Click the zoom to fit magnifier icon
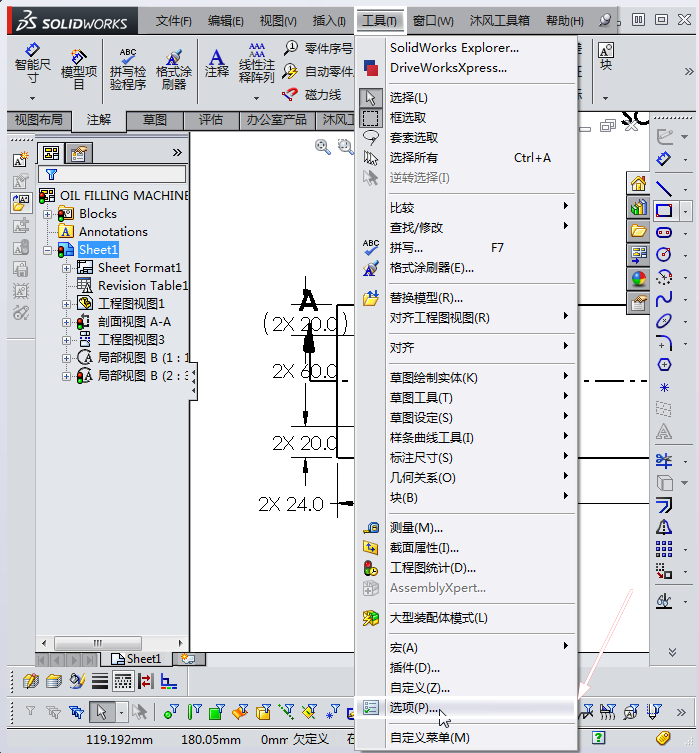 click(322, 146)
